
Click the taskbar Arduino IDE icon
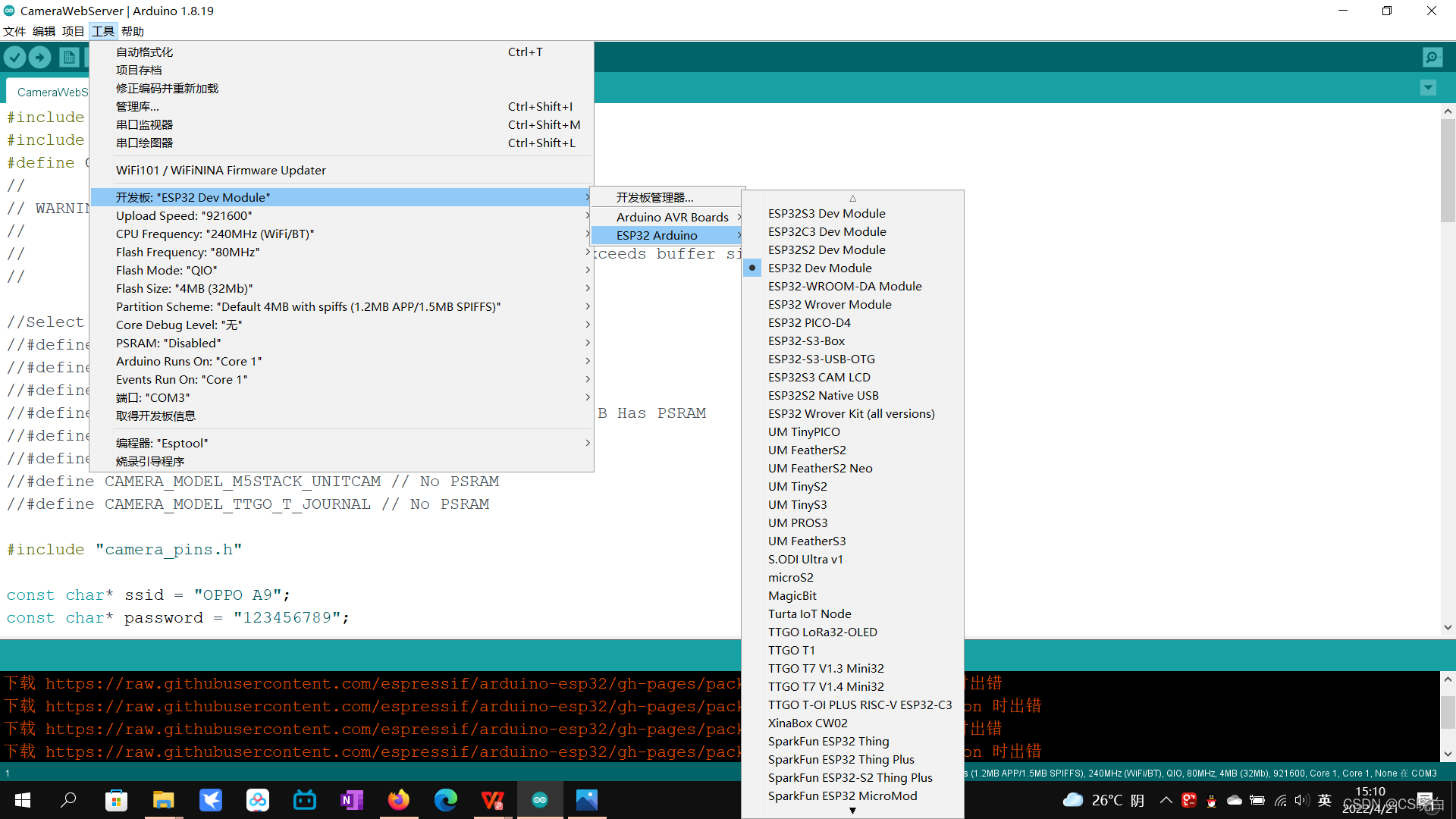(540, 799)
